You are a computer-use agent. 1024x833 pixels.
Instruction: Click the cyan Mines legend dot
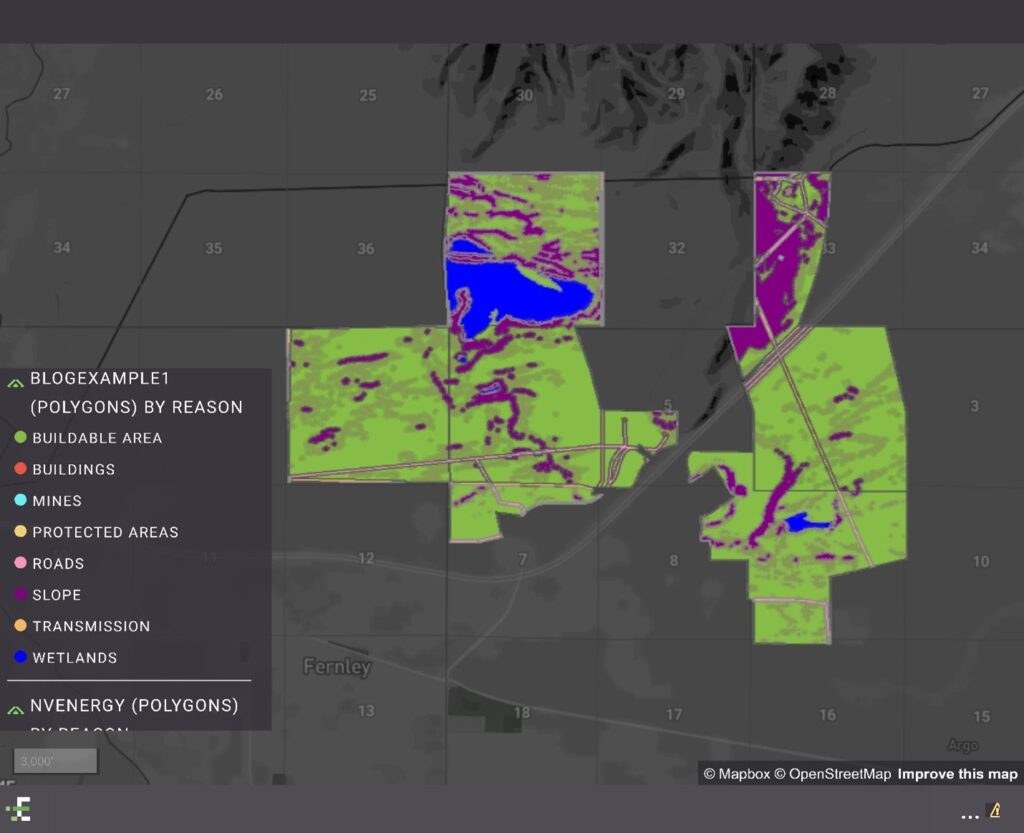click(x=20, y=501)
